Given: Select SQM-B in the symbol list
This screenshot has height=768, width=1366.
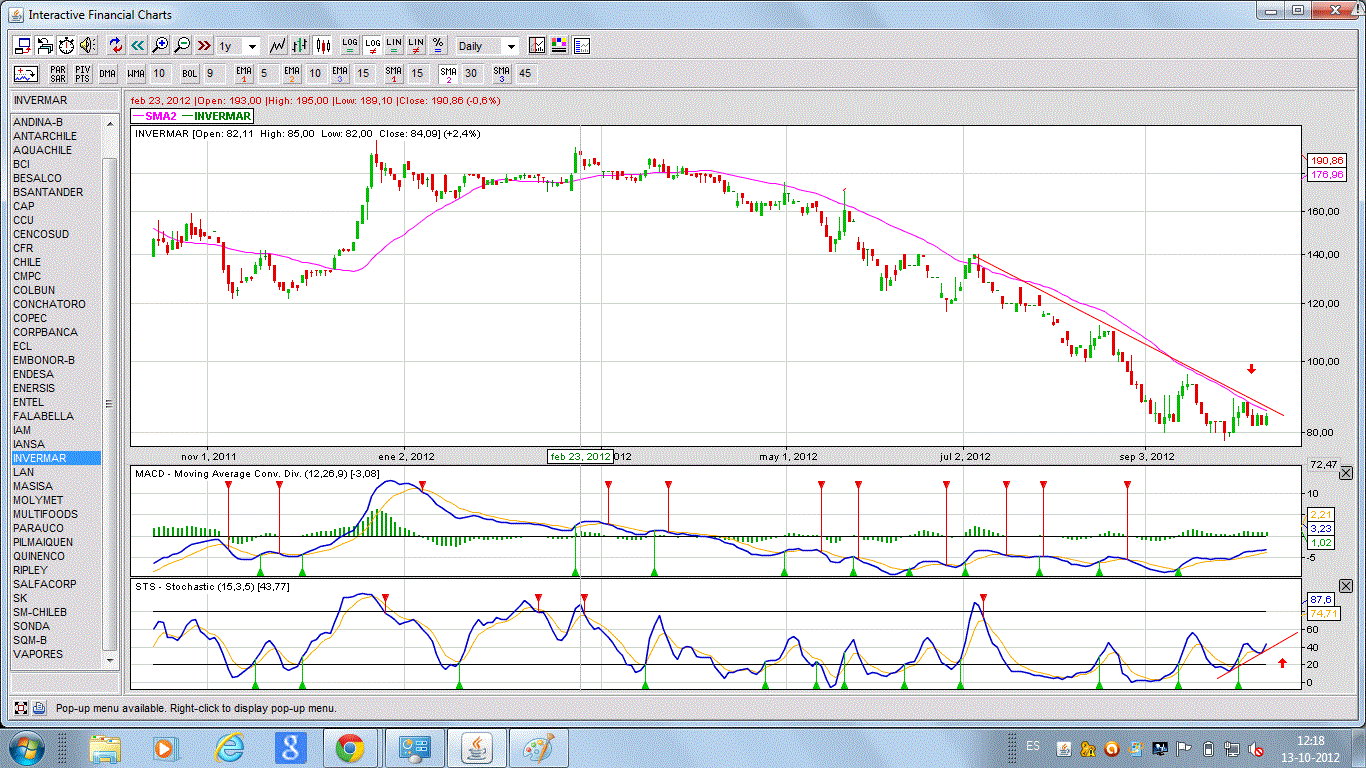Looking at the screenshot, I should (x=30, y=640).
